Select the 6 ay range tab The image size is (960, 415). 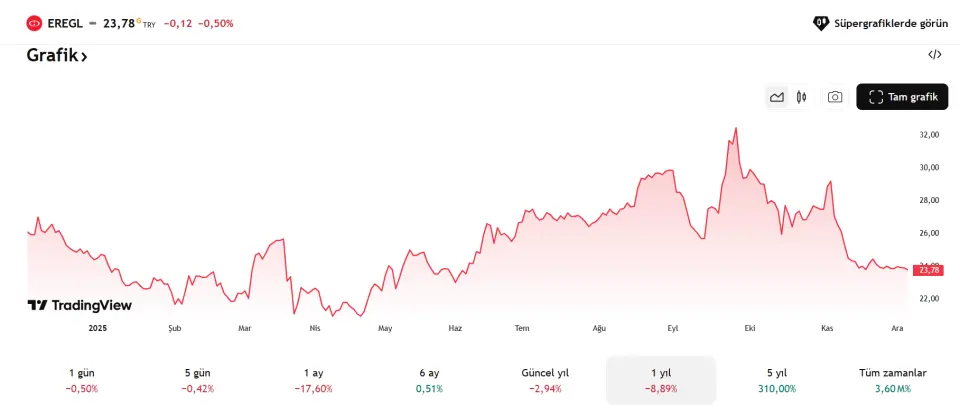point(429,380)
